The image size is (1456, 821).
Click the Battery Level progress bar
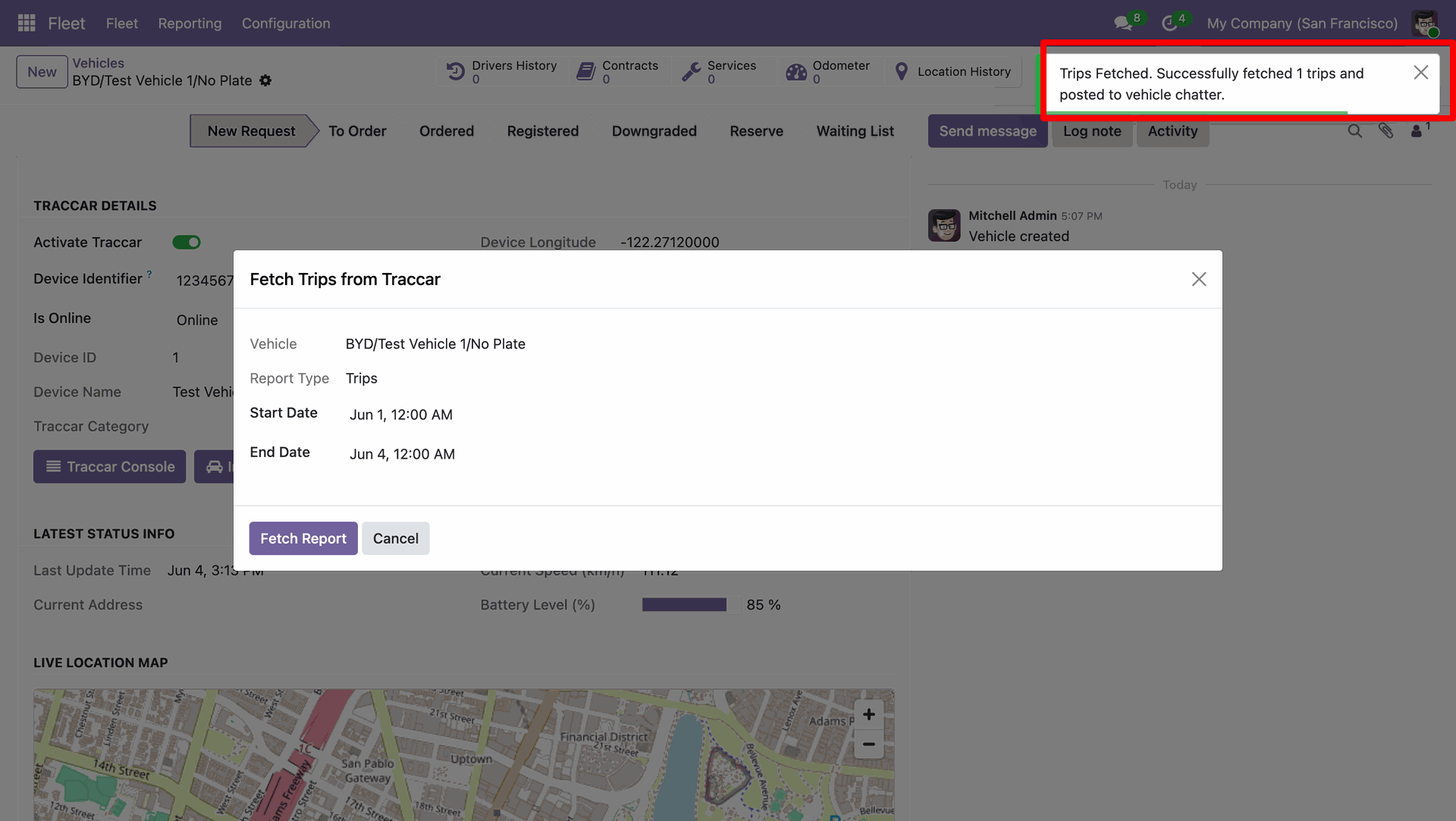point(689,605)
